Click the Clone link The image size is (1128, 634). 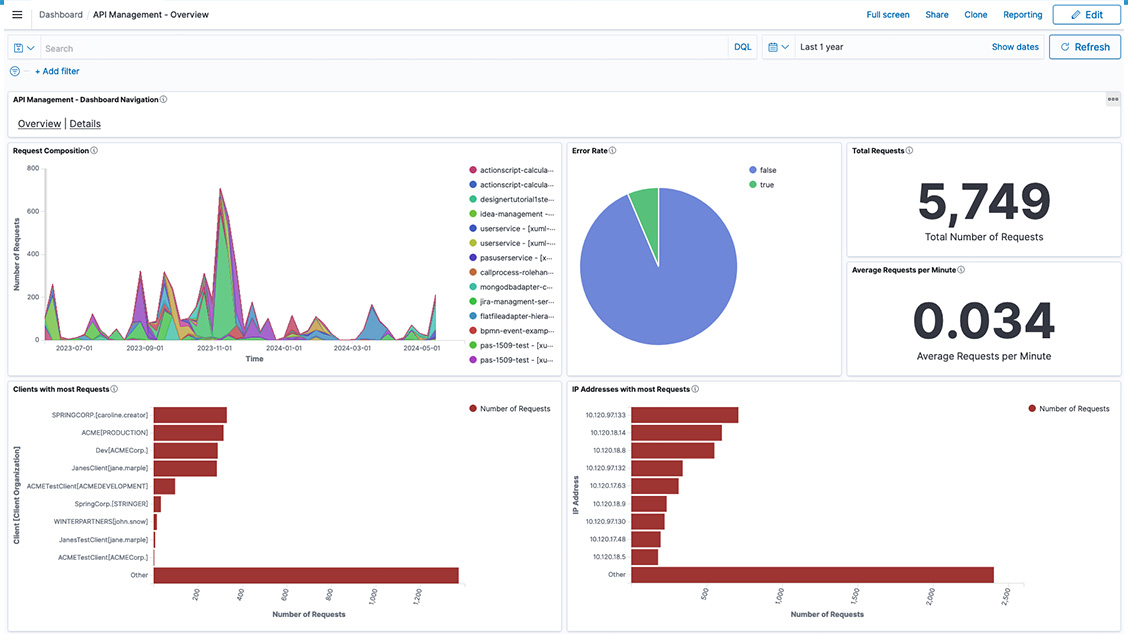975,14
